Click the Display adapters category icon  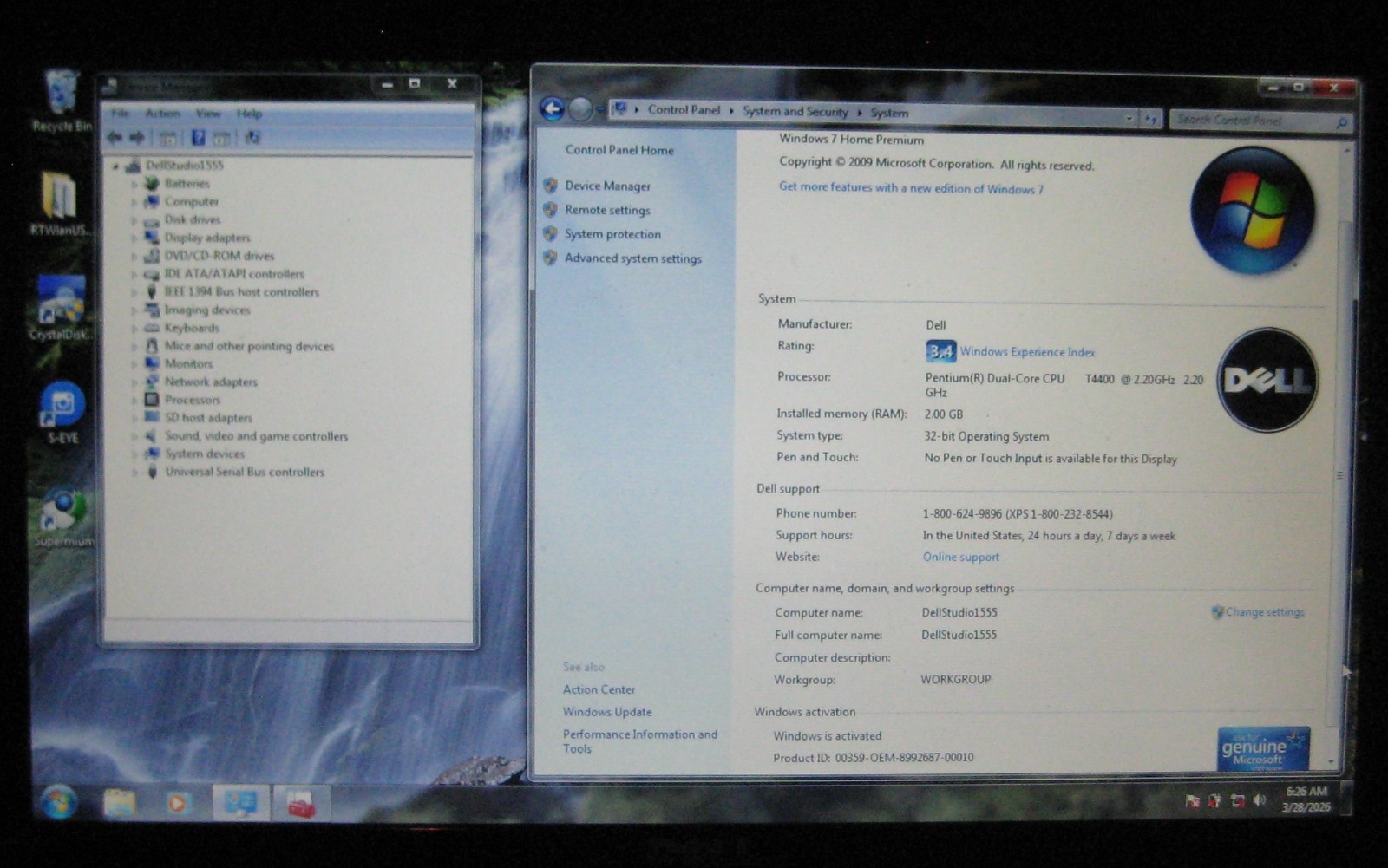pos(152,237)
